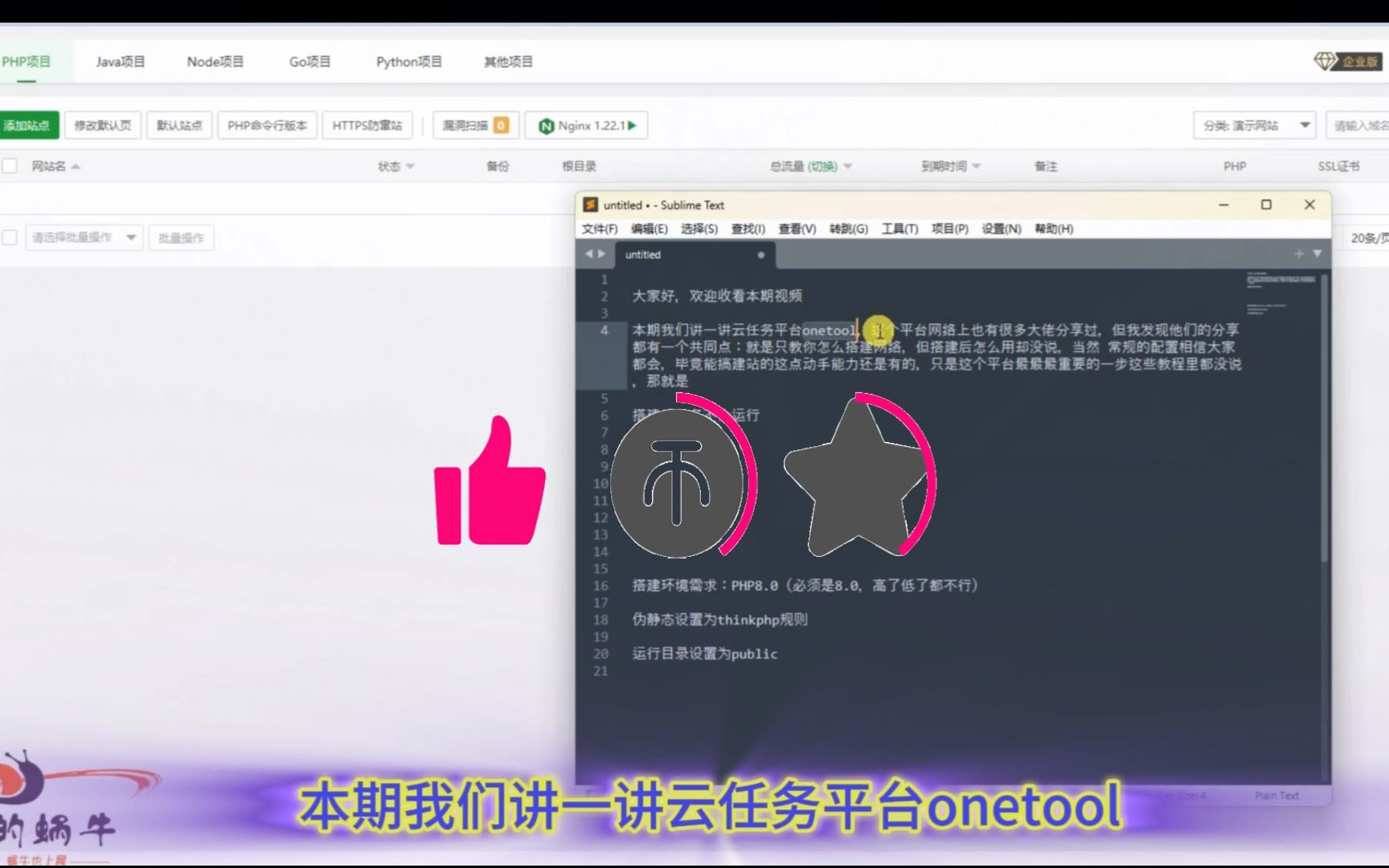Click the text 运行目录设置为public

coord(705,654)
